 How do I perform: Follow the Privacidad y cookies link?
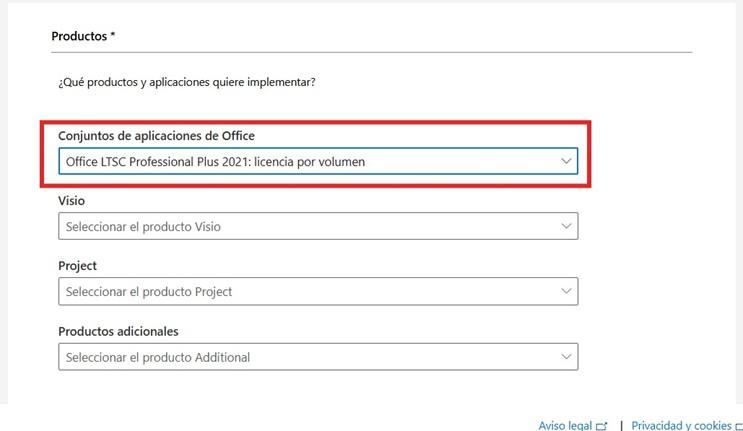tap(680, 425)
